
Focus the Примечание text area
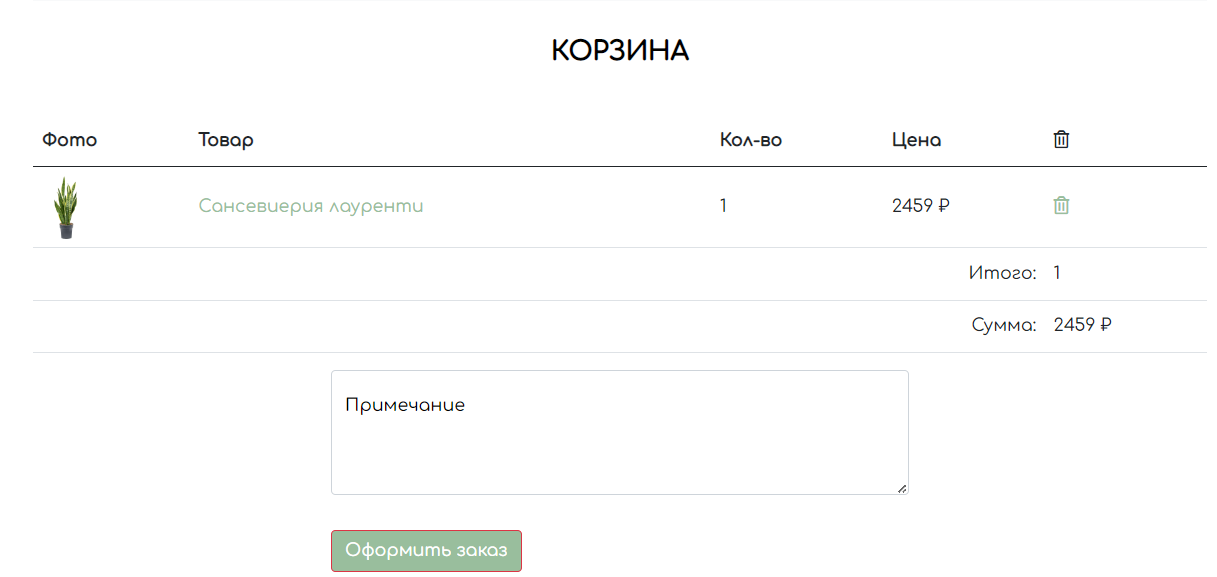(x=620, y=432)
